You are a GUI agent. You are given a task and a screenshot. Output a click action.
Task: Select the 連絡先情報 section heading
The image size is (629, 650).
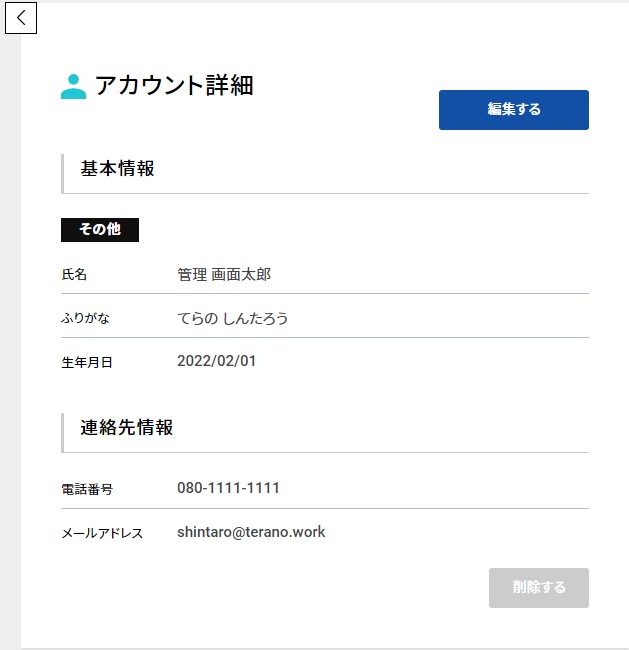pyautogui.click(x=127, y=428)
